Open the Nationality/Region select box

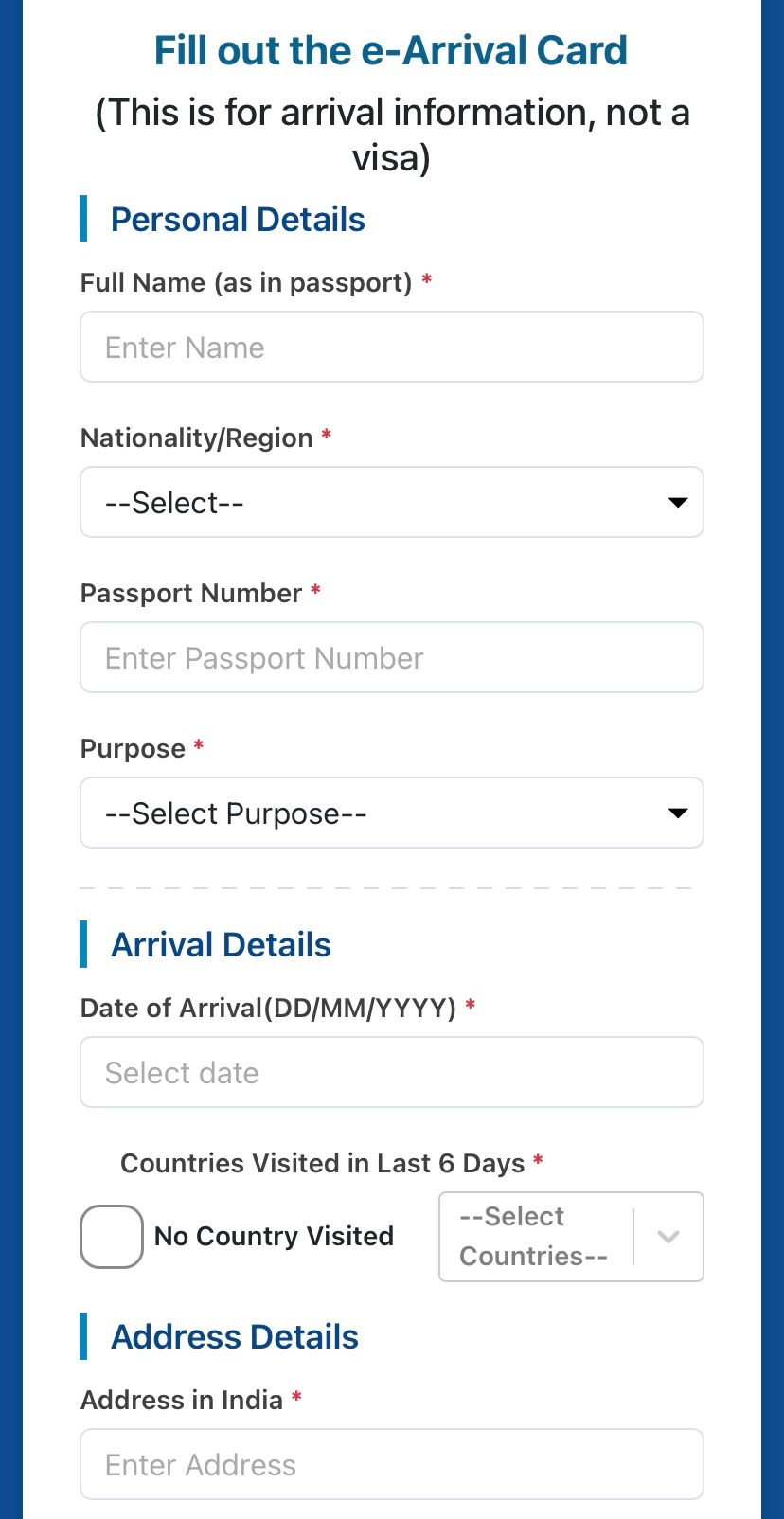pos(379,502)
